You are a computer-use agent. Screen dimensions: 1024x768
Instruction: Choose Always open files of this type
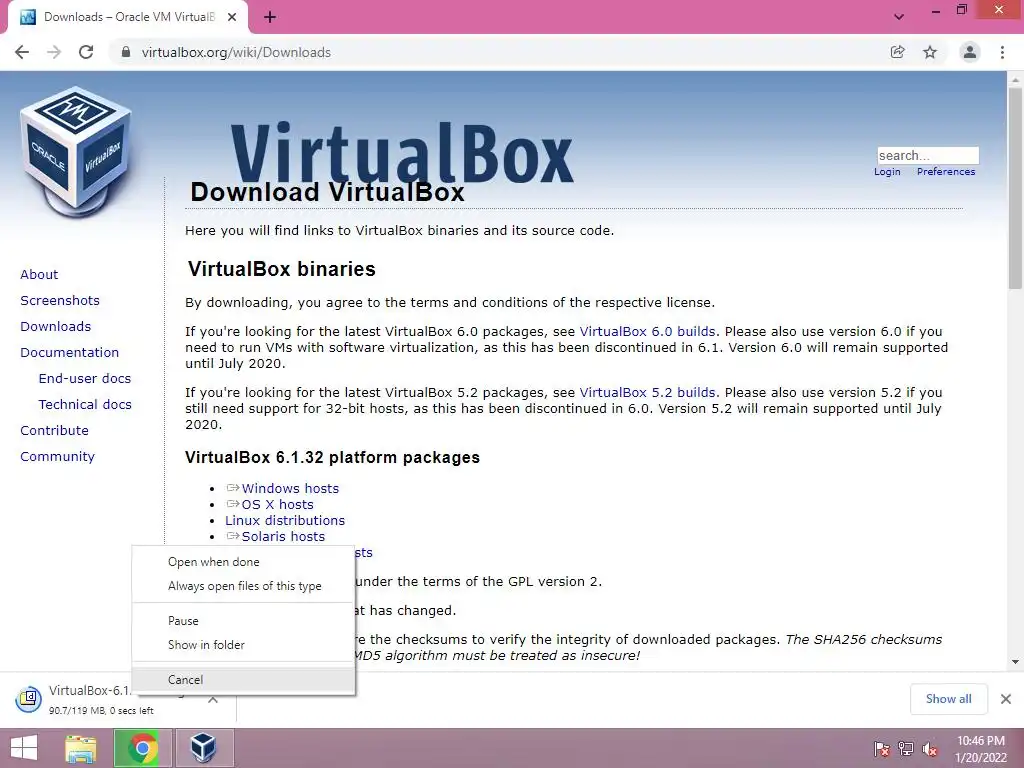[244, 586]
